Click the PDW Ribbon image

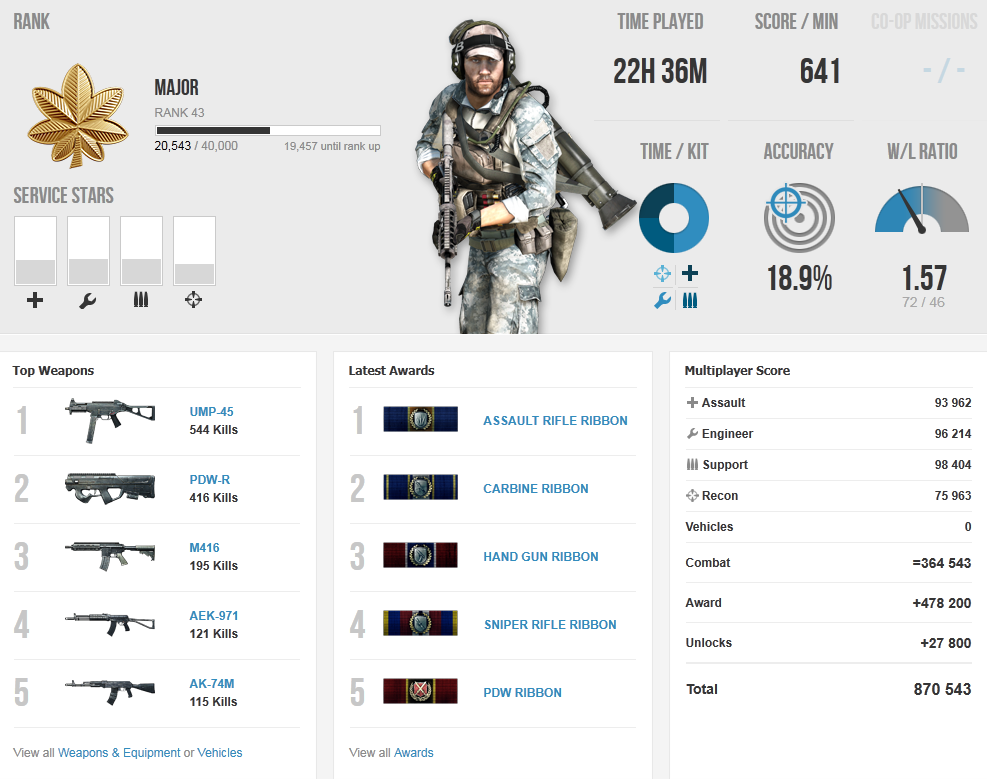click(420, 691)
